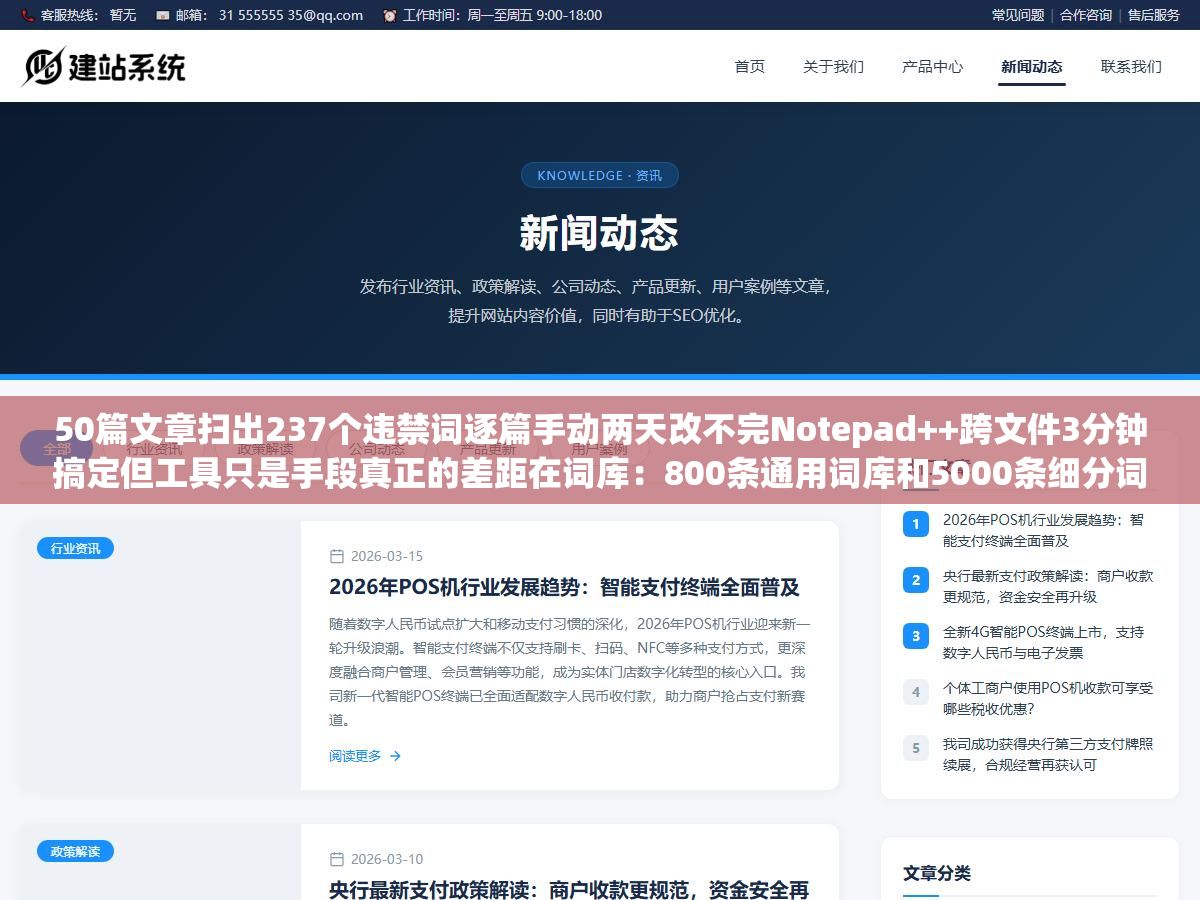Click the 建站系统 site logo

click(104, 66)
